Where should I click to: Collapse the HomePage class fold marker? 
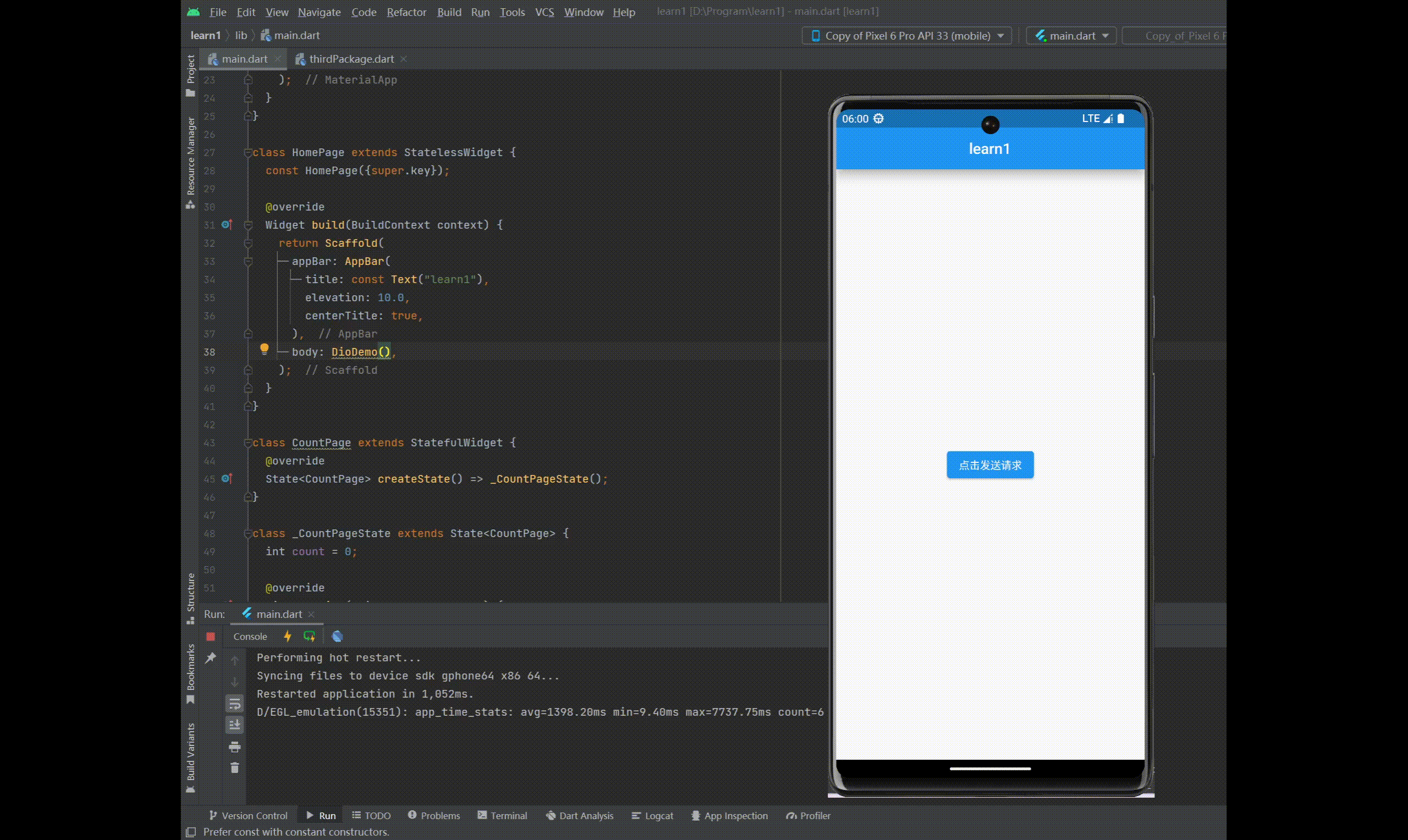[248, 152]
